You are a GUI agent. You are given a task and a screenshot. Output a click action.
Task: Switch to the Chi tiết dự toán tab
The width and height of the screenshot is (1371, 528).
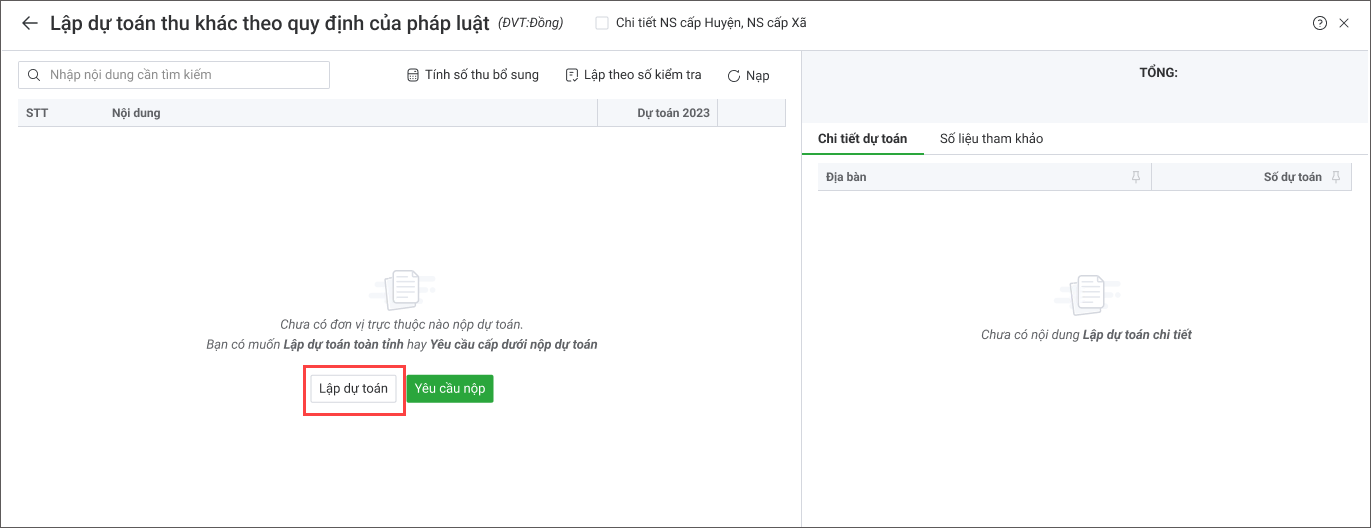point(862,139)
